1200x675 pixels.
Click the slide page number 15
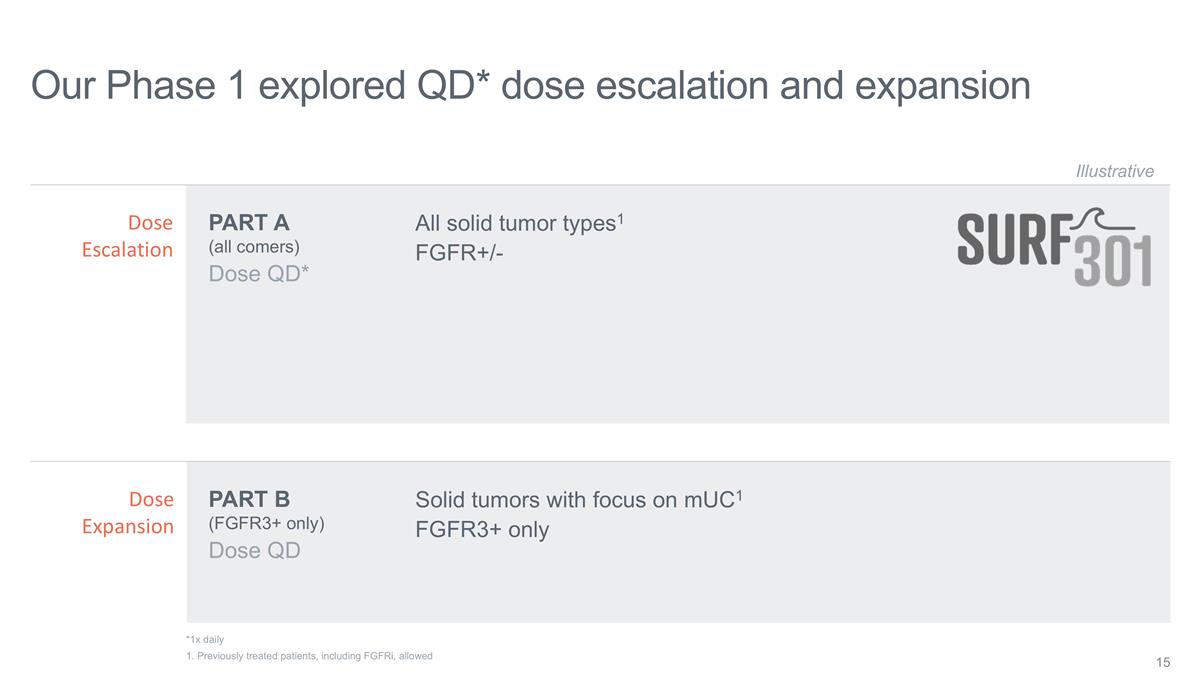coord(1163,662)
